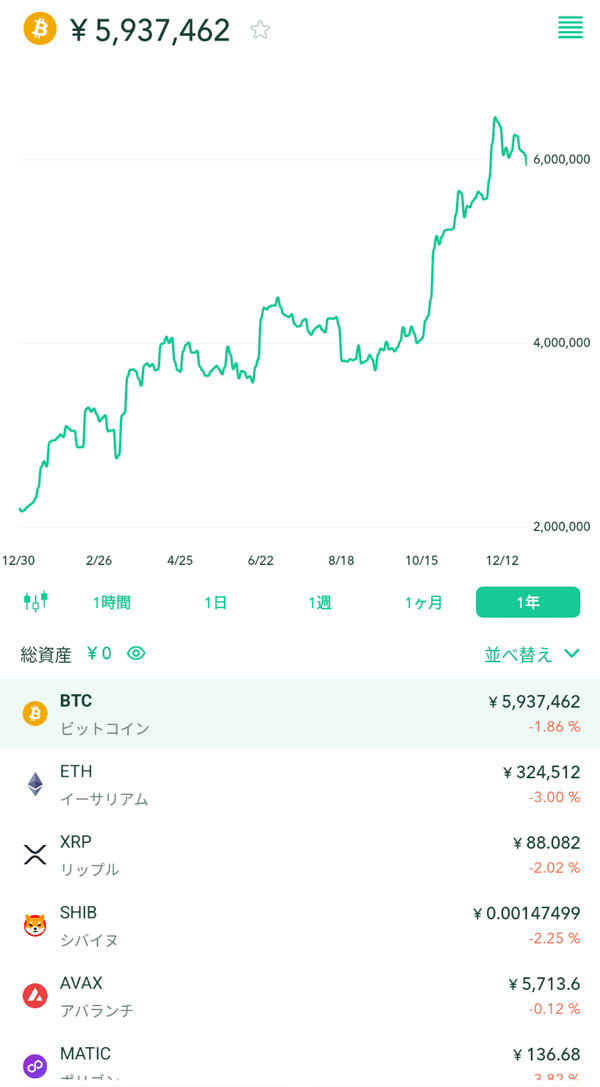Switch chart to 1週 range

point(319,603)
